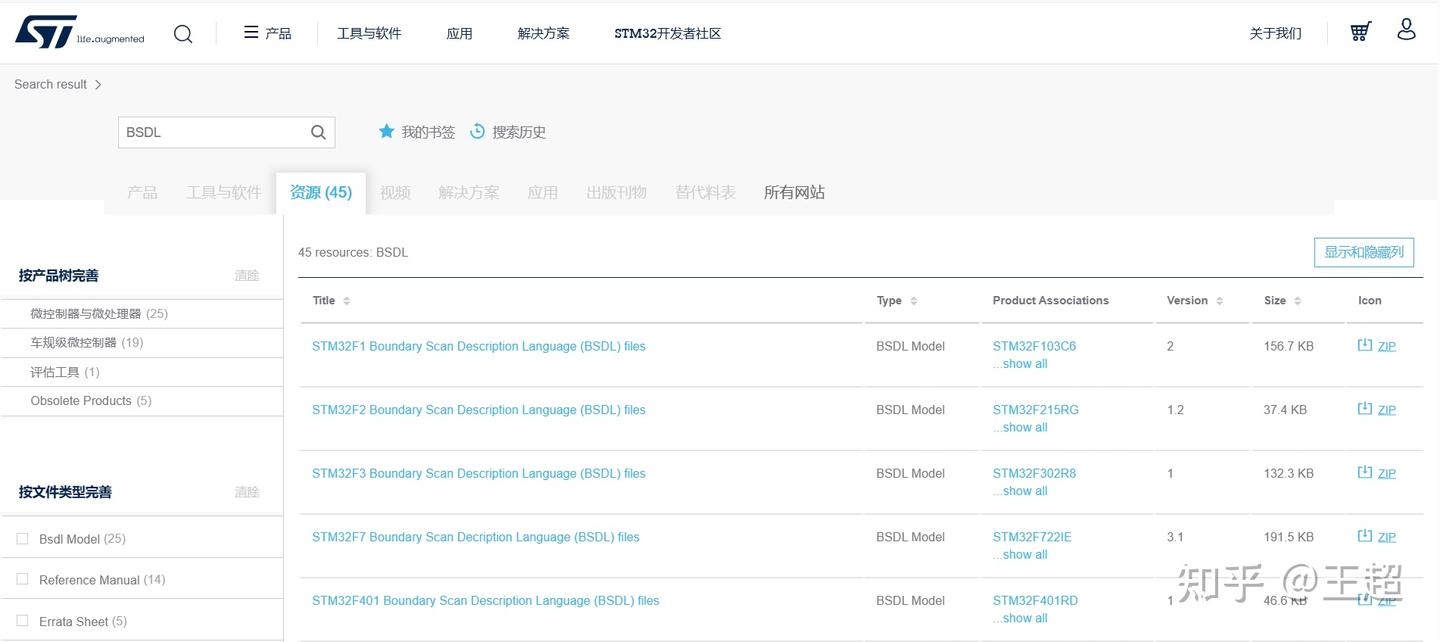Screen dimensions: 1440x642
Task: Download STM32F7 BSDL ZIP icon
Action: pyautogui.click(x=1365, y=536)
